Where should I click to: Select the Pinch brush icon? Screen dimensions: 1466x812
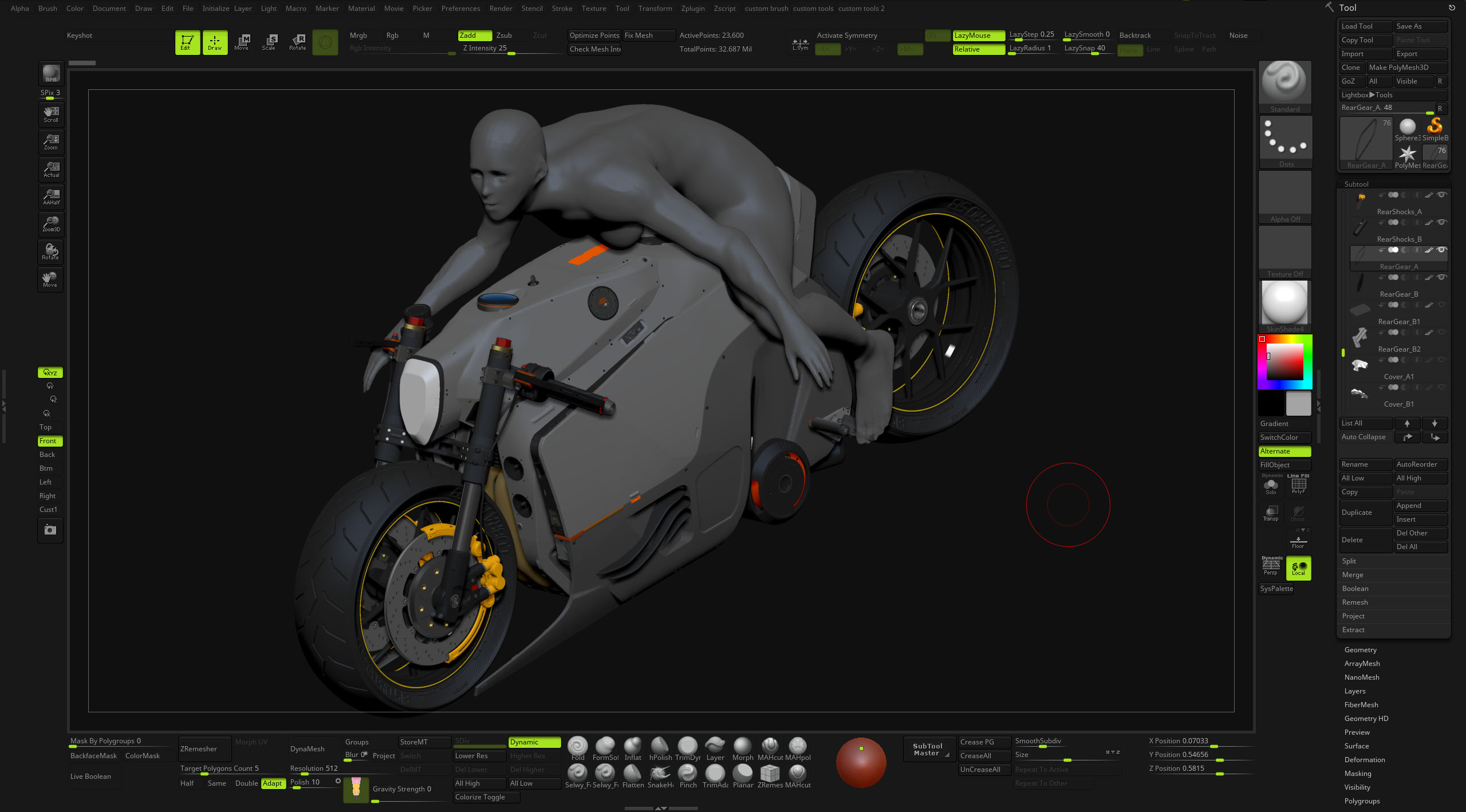688,776
